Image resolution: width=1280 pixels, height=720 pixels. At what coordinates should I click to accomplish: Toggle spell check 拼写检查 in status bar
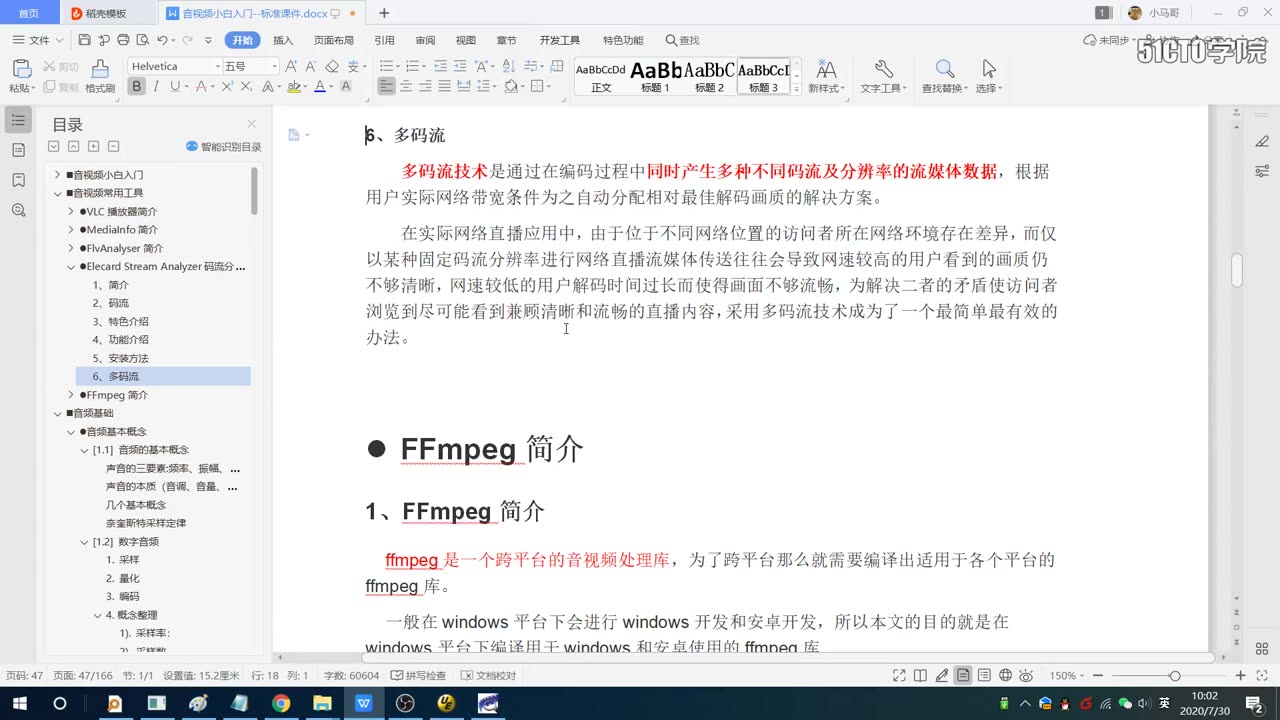[x=418, y=676]
